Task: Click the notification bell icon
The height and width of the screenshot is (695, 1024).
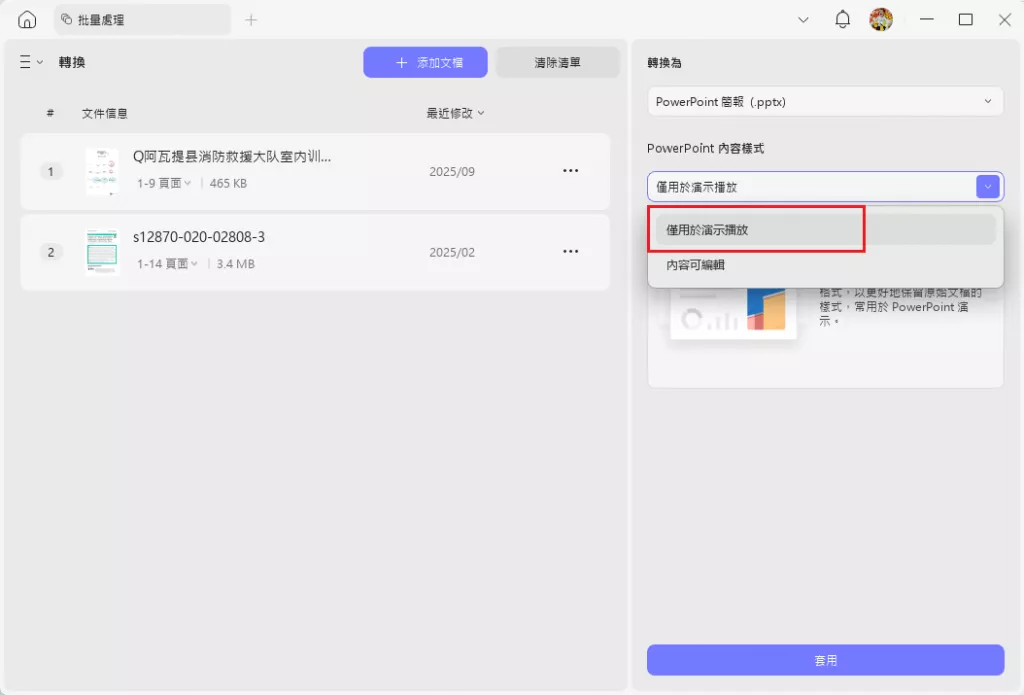Action: 841,18
